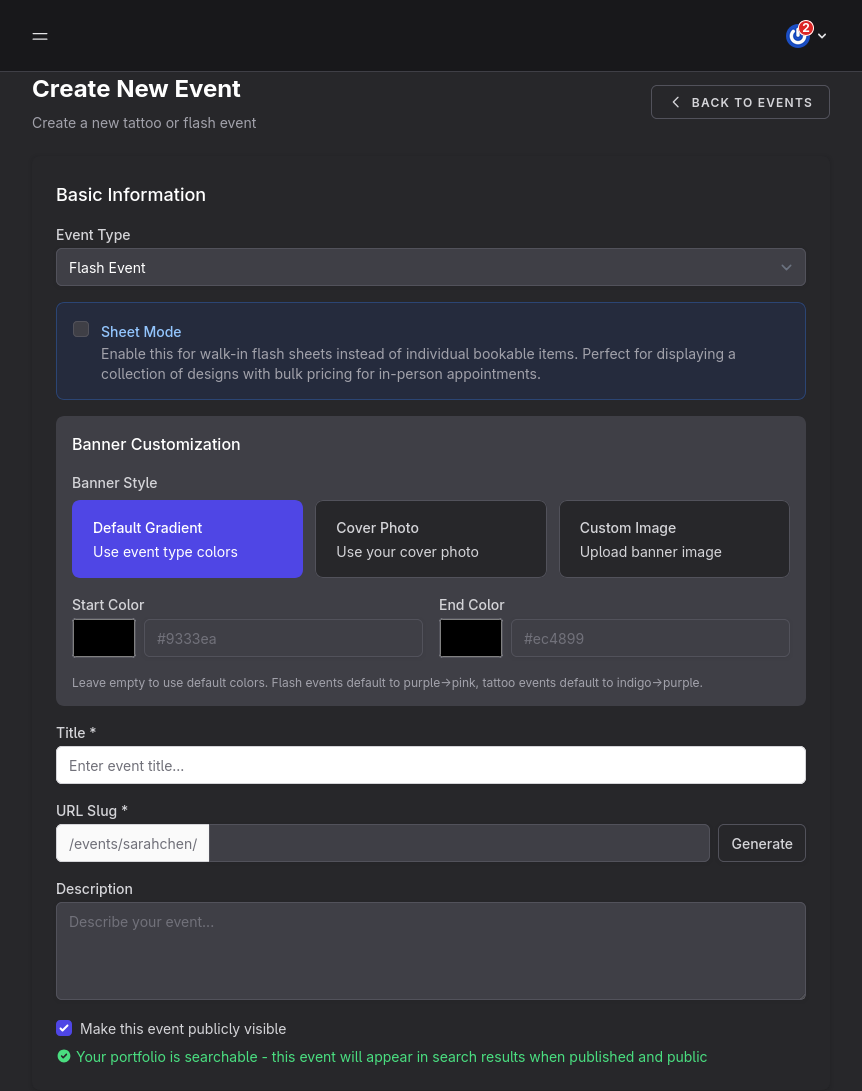Screen dimensions: 862x1091
Task: Click the Back to Events button
Action: (x=740, y=102)
